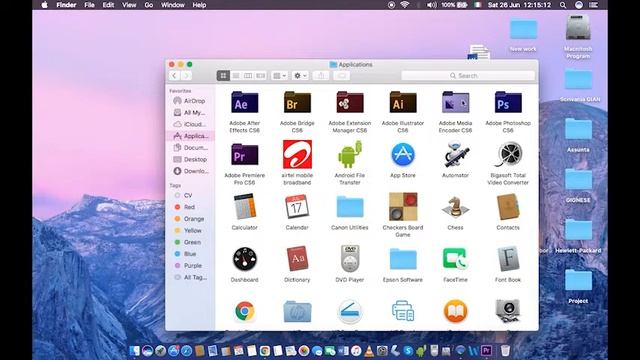
Task: Open the Edit menu
Action: (108, 5)
